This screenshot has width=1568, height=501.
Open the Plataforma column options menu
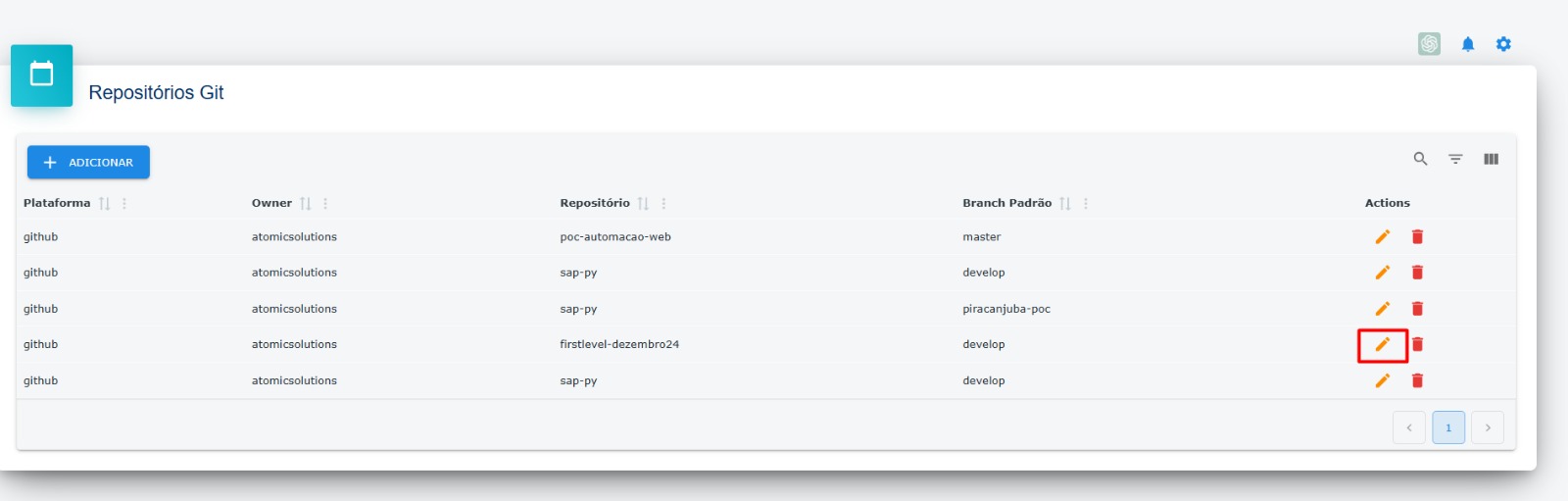[124, 203]
